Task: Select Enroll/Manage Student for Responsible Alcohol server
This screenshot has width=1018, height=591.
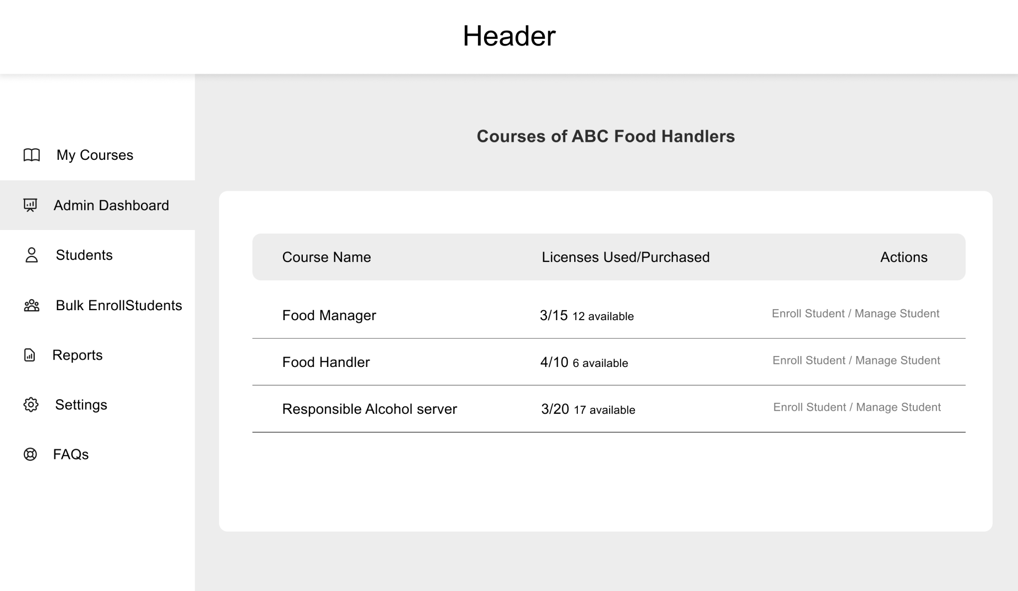Action: [856, 407]
